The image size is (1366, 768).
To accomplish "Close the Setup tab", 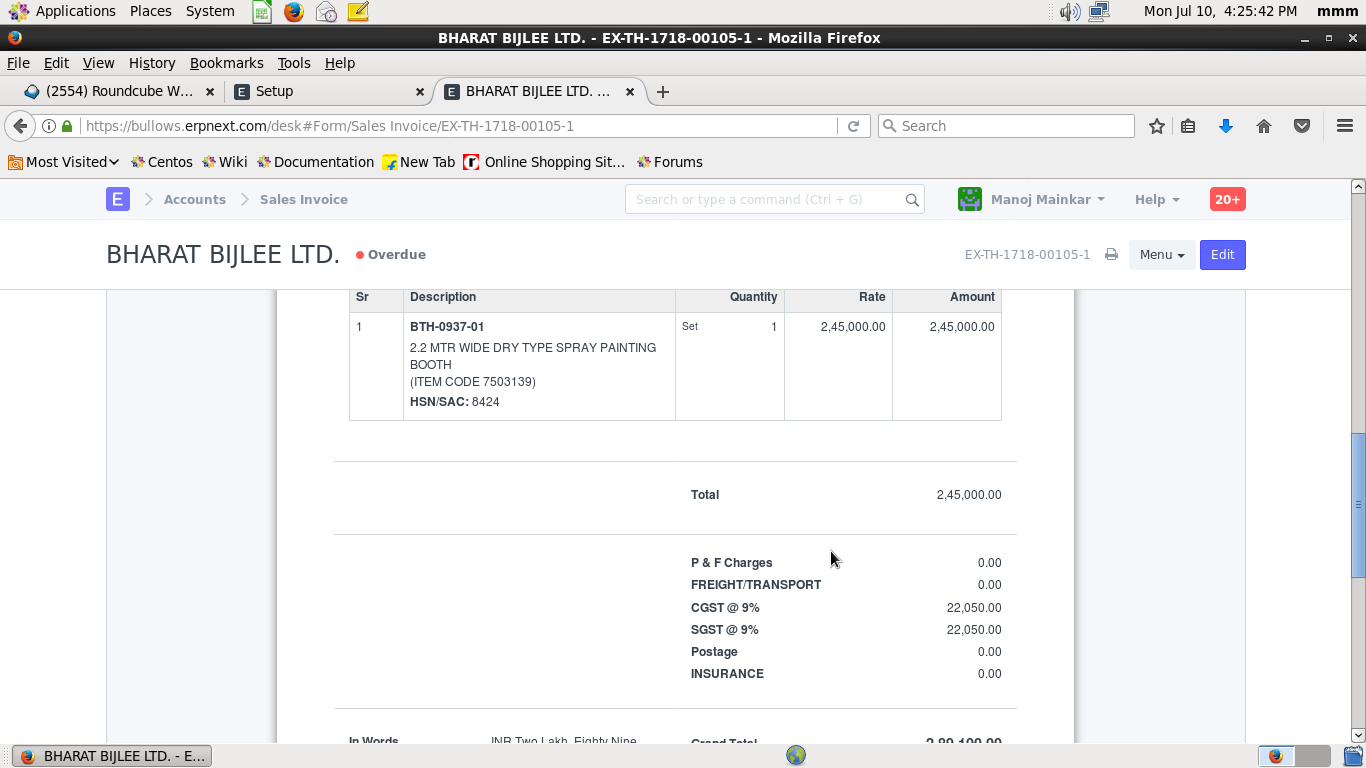I will coord(420,91).
